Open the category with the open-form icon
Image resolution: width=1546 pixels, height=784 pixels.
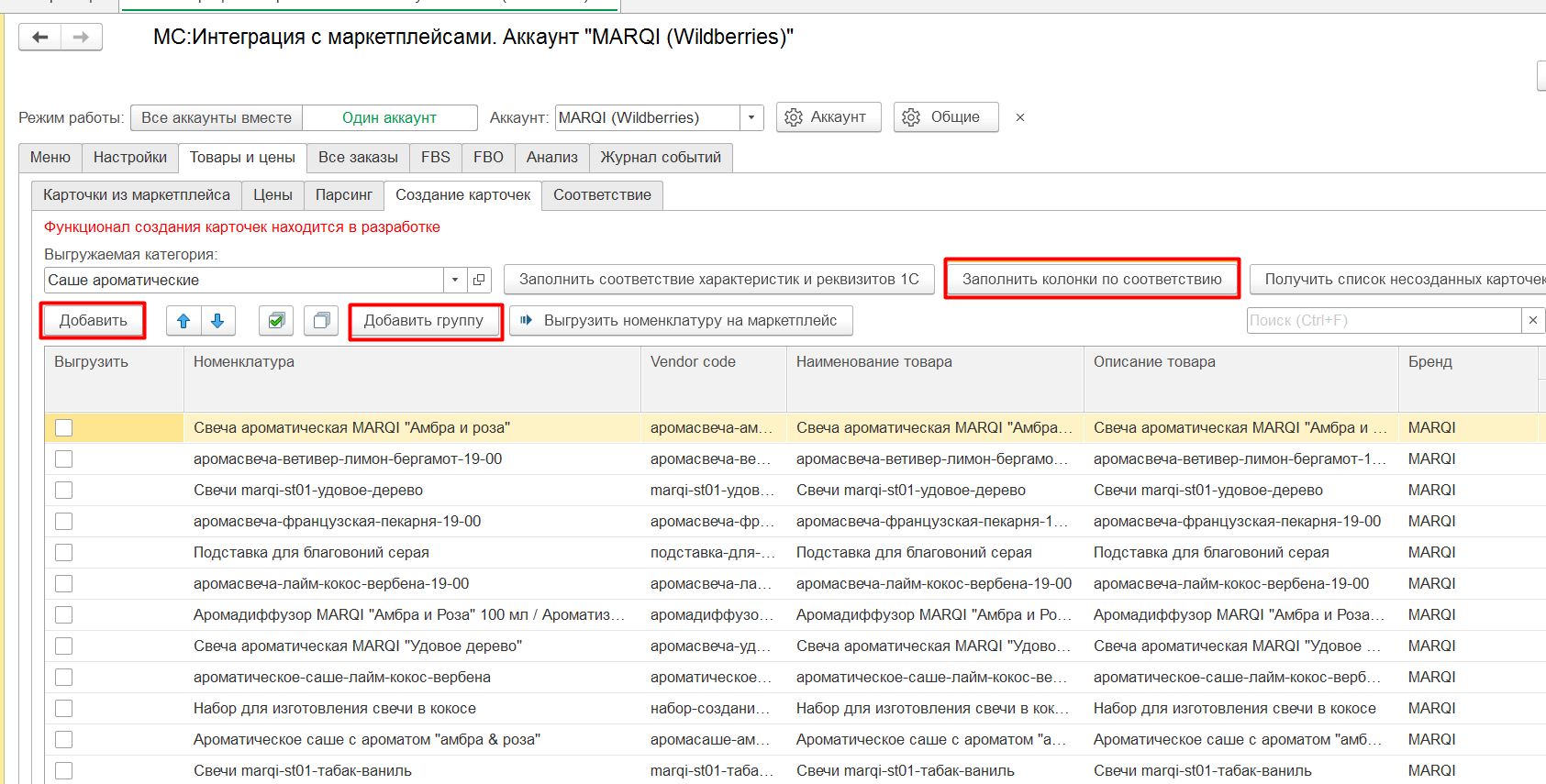(x=479, y=280)
